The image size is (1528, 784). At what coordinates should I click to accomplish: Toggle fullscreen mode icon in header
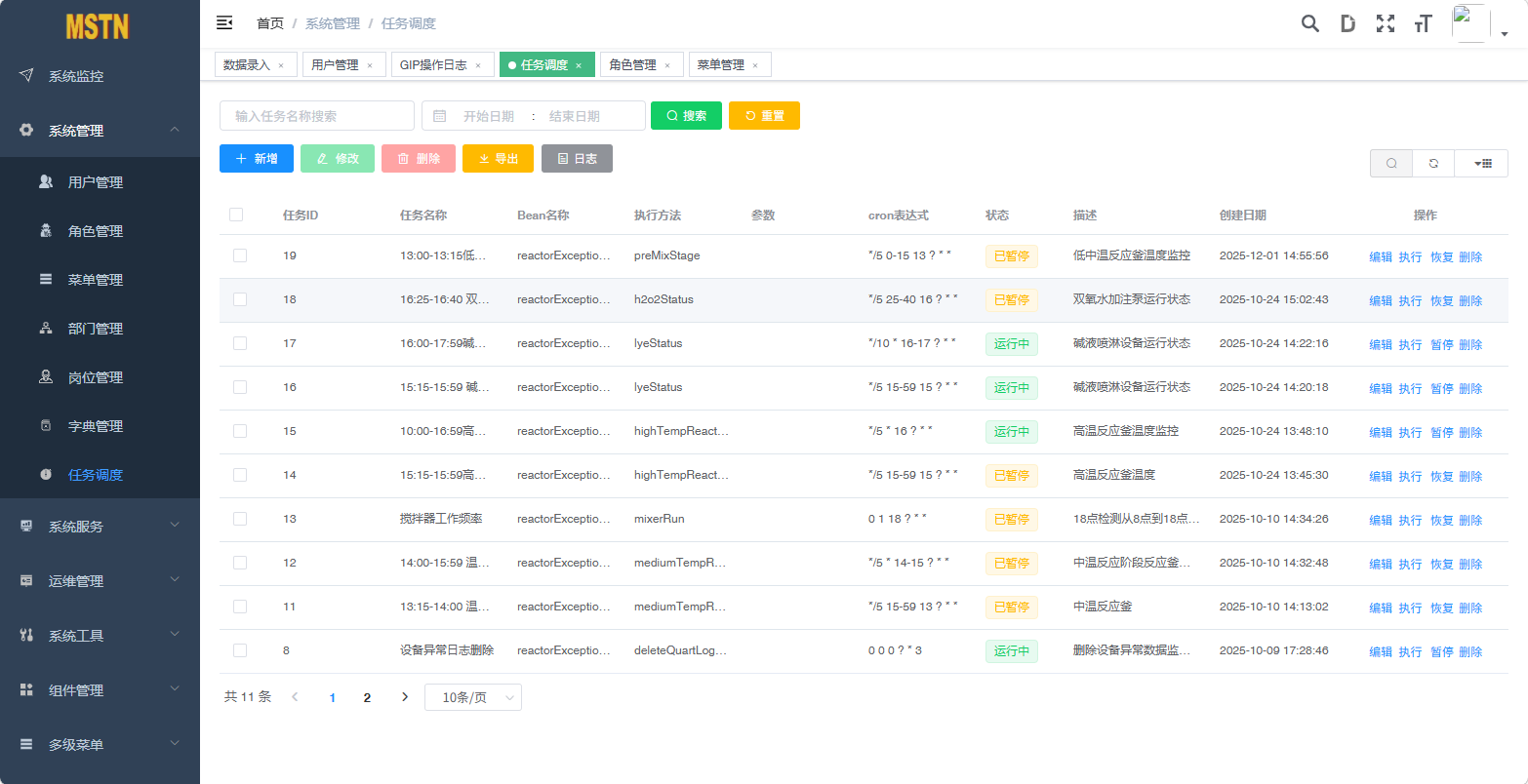[1386, 24]
